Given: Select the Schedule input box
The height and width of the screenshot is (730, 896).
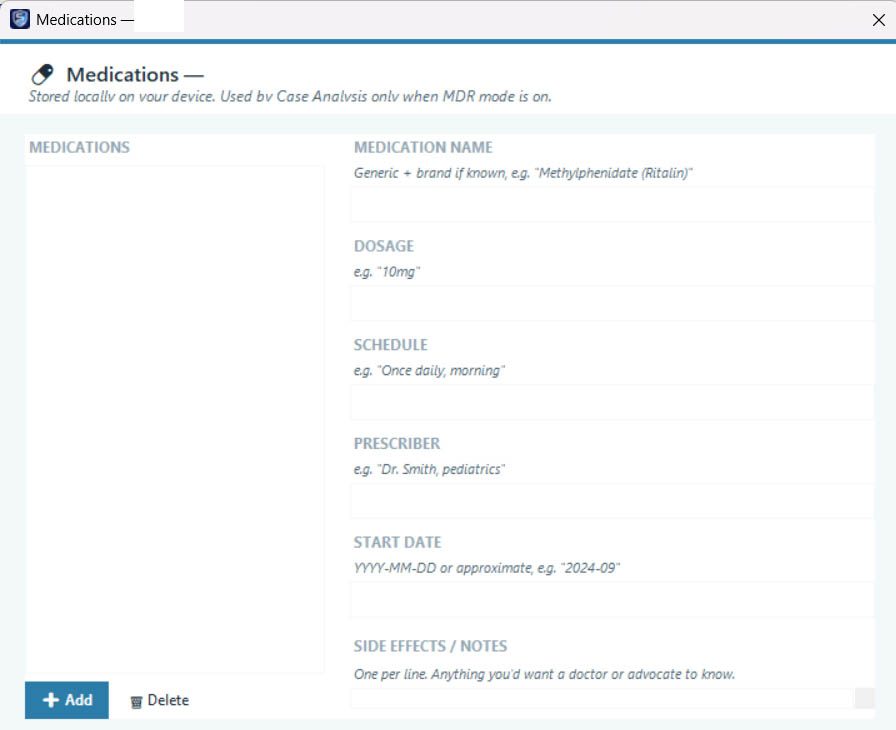Looking at the screenshot, I should [x=612, y=402].
